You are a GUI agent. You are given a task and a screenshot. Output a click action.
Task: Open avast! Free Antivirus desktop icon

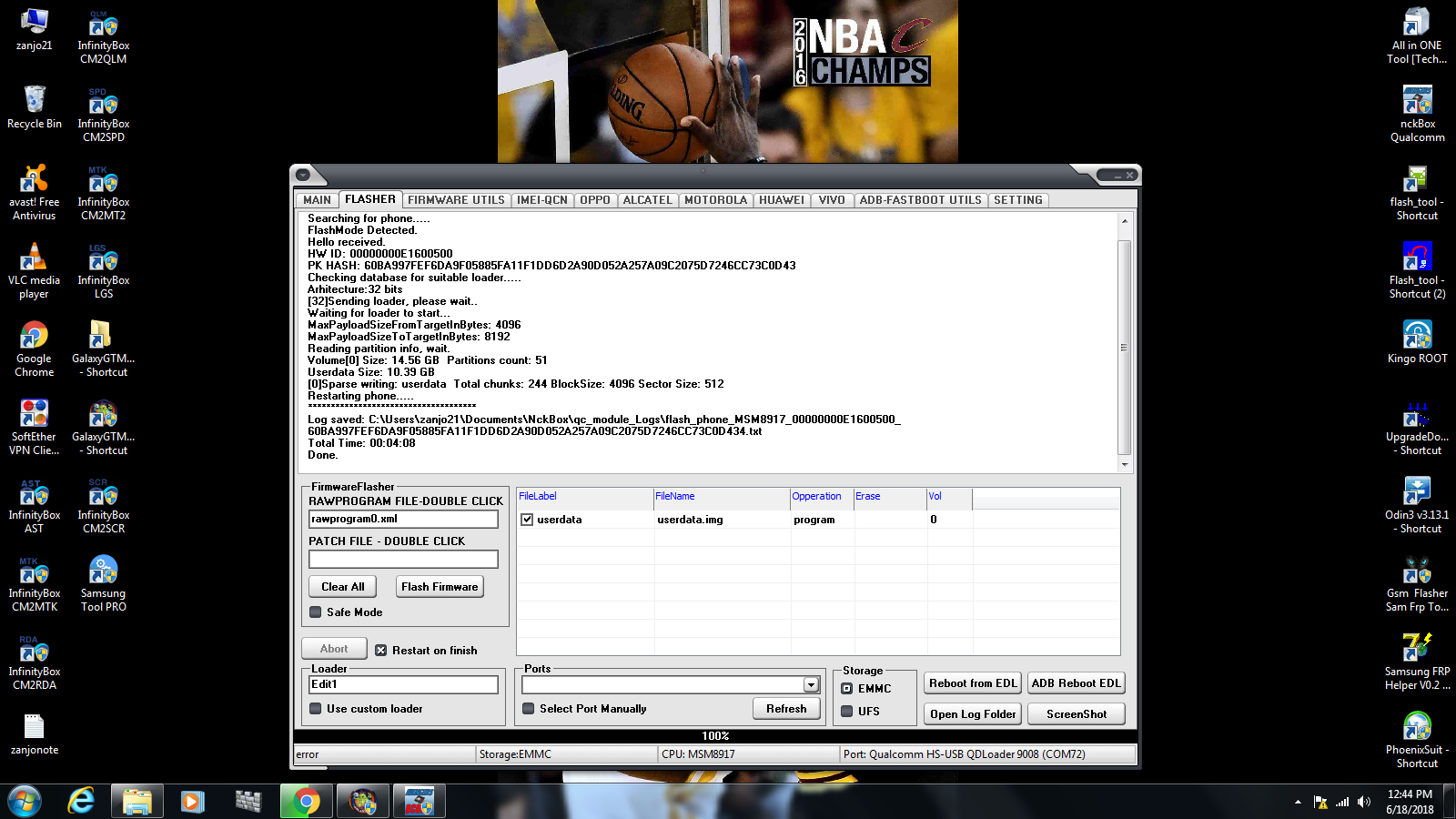point(35,192)
